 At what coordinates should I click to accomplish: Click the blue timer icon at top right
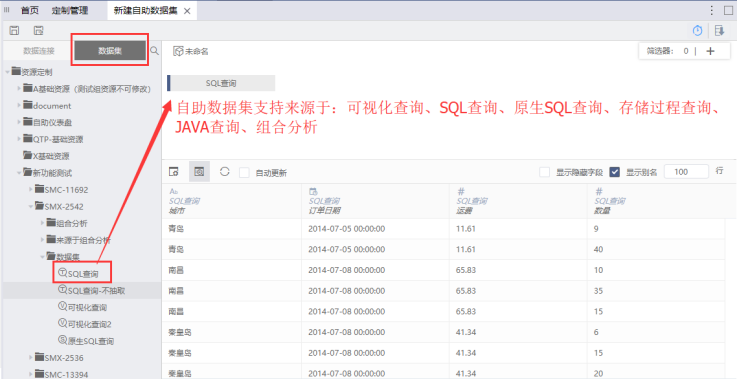coord(698,31)
